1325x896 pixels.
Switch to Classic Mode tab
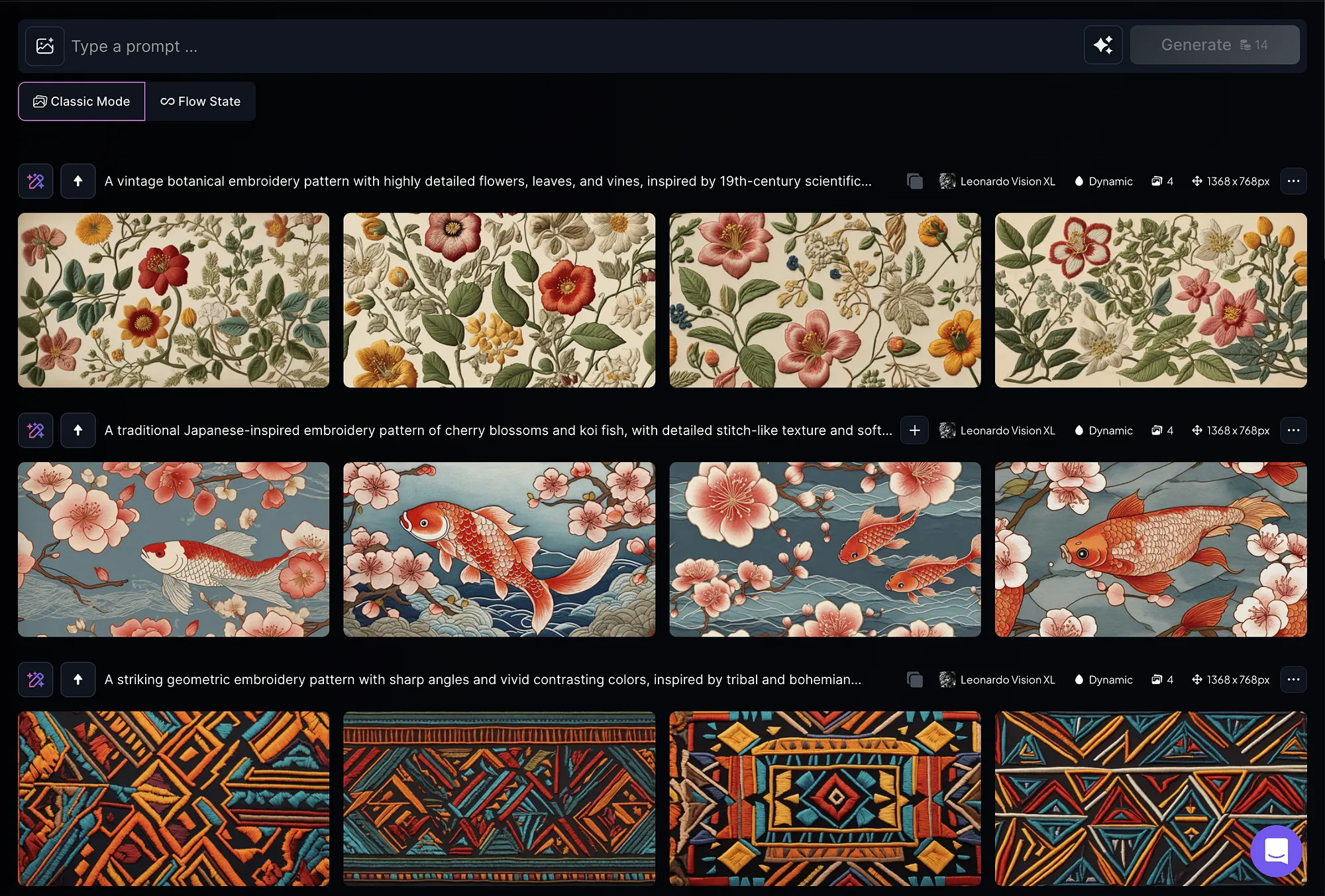pyautogui.click(x=81, y=101)
